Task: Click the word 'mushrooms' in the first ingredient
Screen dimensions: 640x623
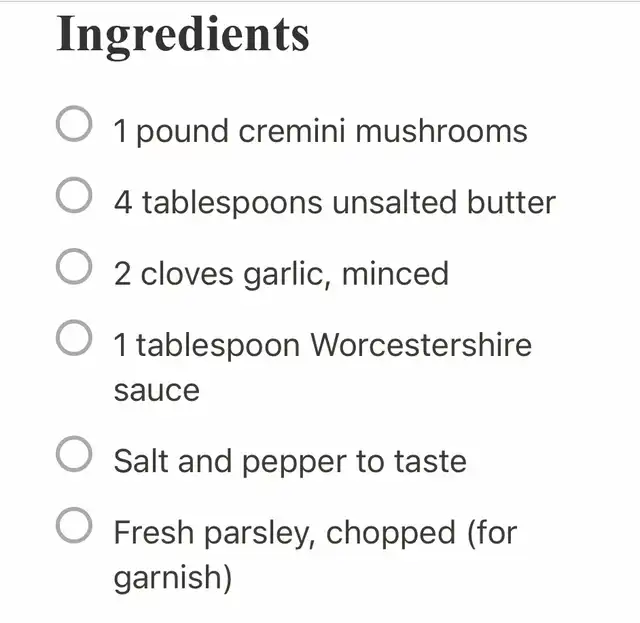Action: [445, 131]
